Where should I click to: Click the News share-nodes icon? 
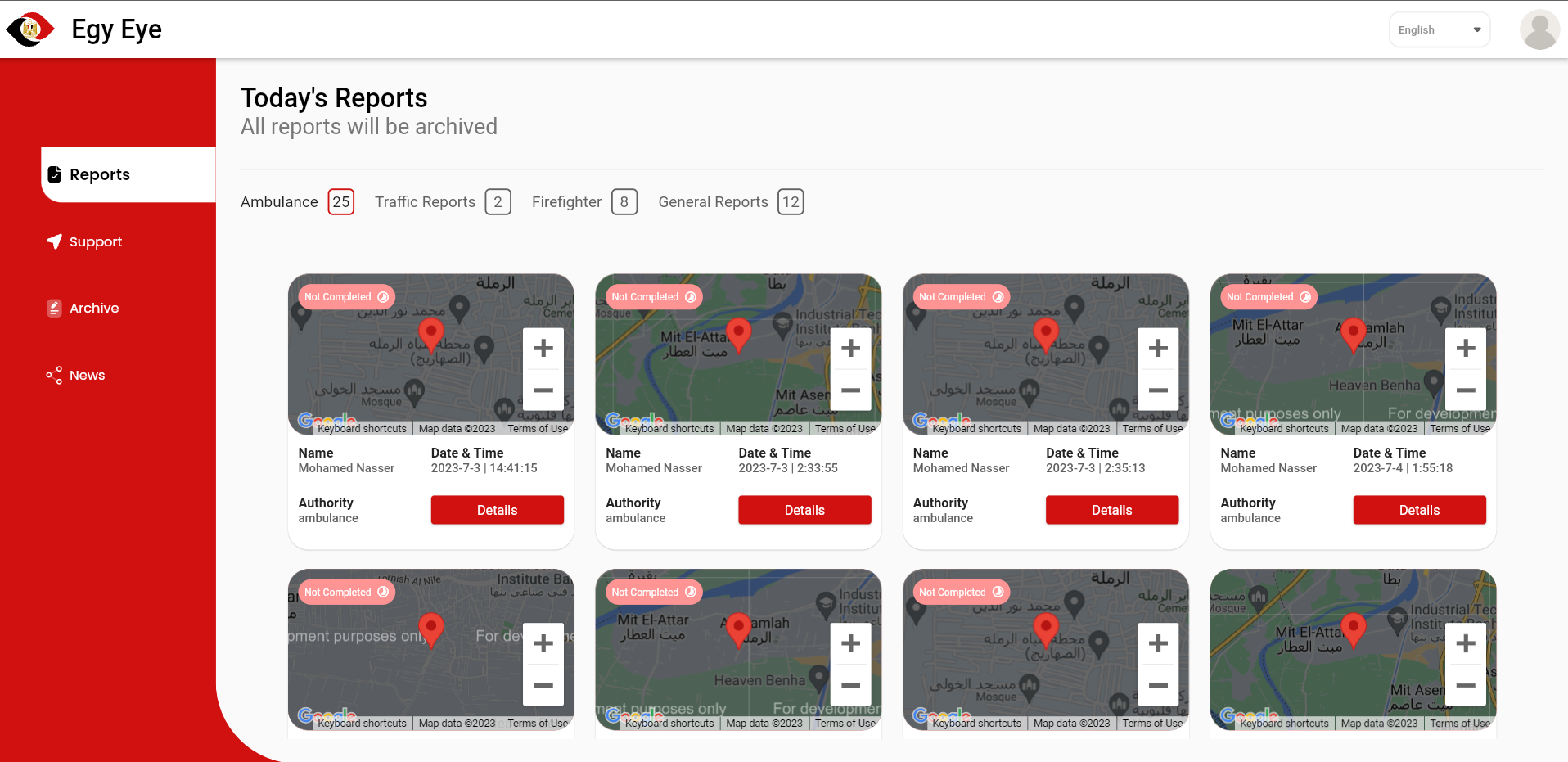[x=54, y=375]
